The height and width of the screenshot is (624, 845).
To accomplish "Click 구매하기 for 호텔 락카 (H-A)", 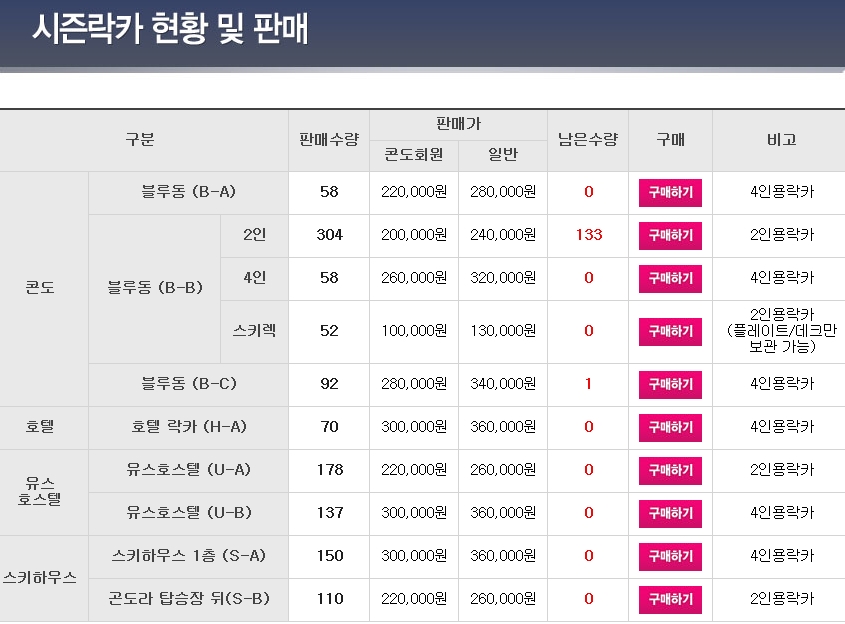I will coord(670,427).
